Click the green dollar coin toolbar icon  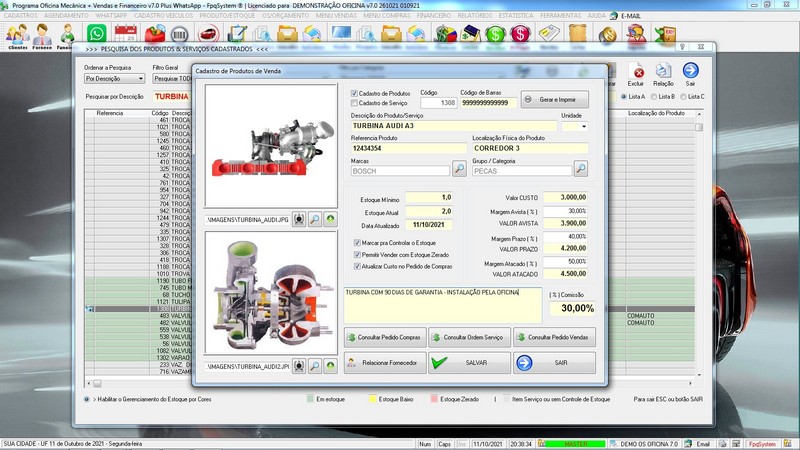pyautogui.click(x=495, y=34)
